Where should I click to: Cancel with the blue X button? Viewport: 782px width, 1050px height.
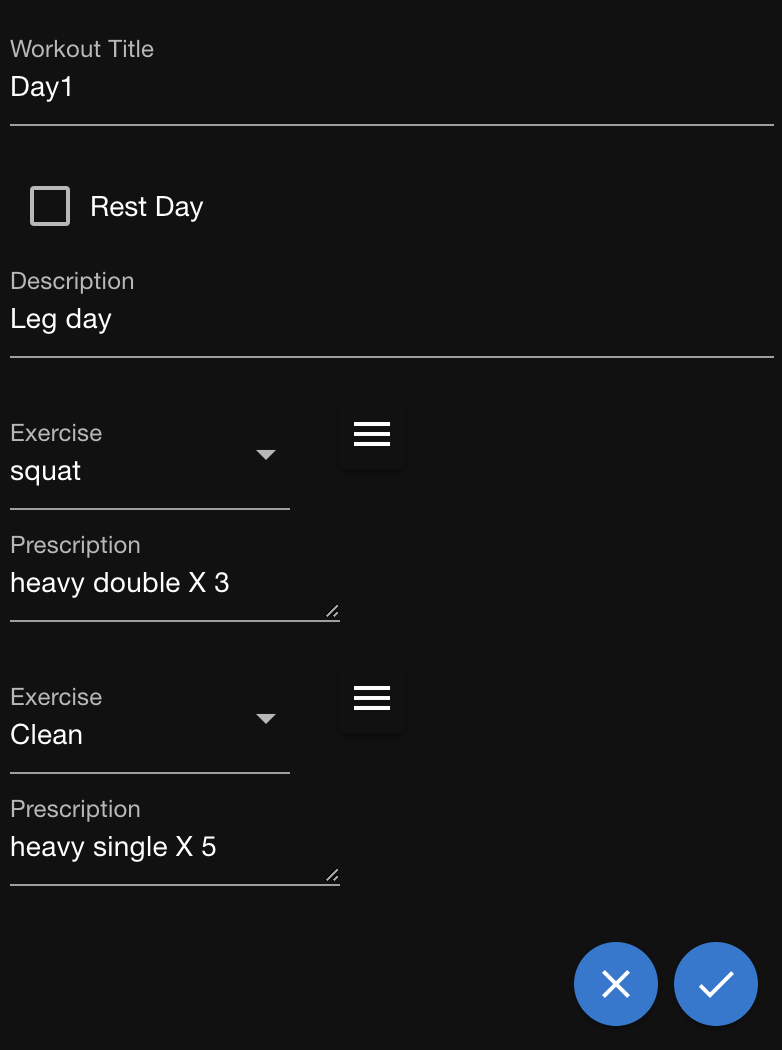click(616, 984)
